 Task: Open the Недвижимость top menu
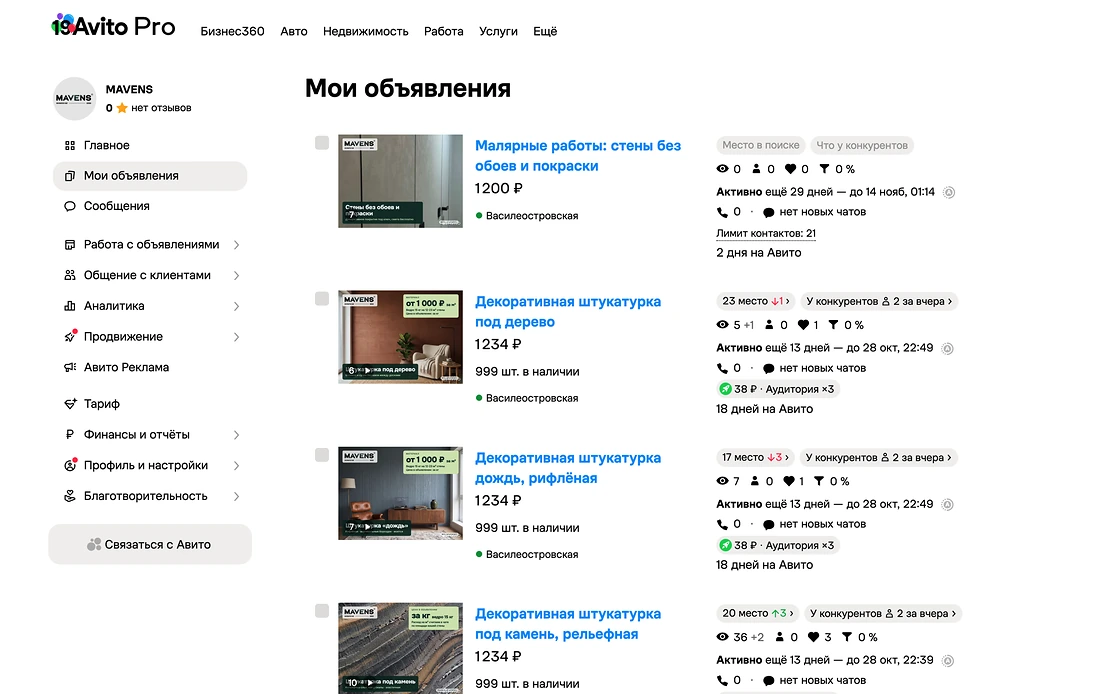(366, 31)
